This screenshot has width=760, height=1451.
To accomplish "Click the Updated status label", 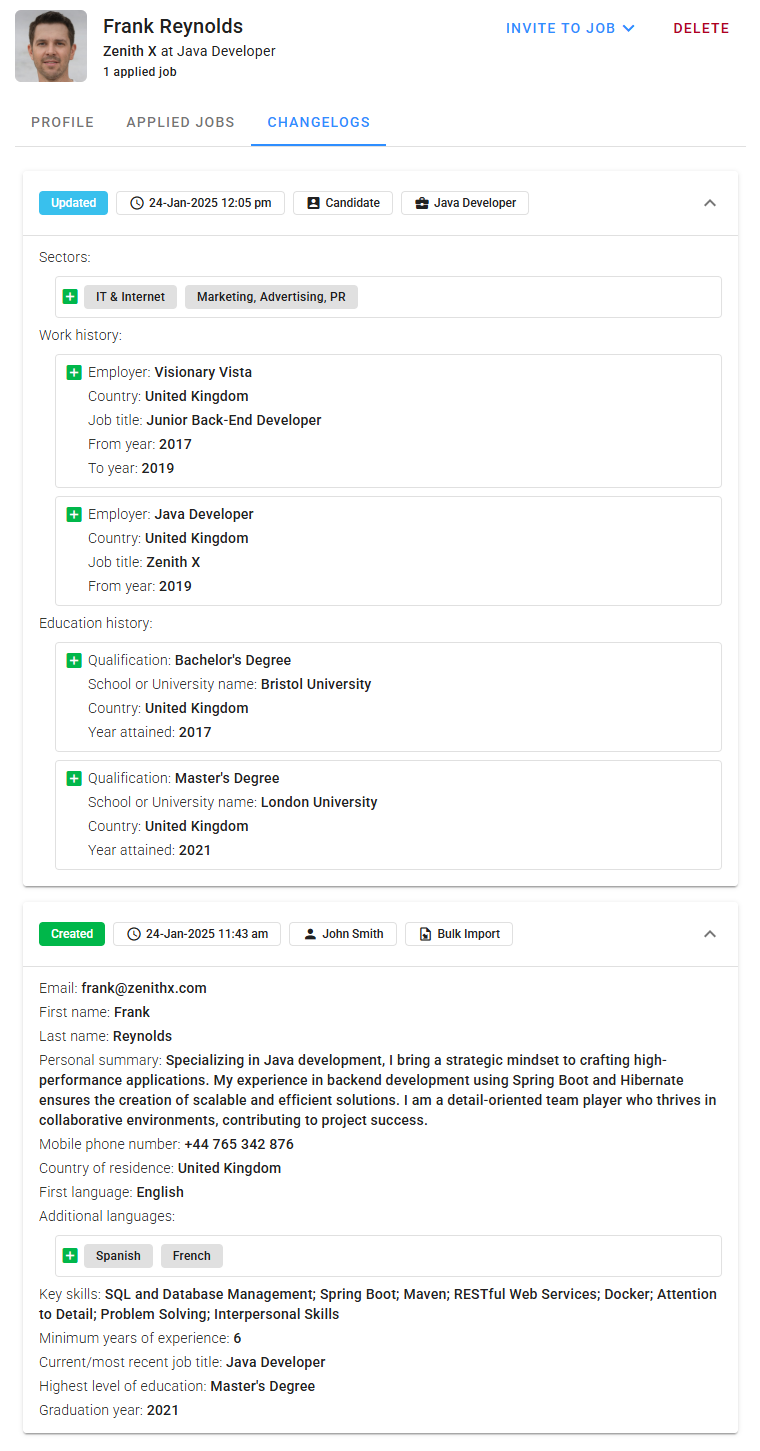I will click(x=73, y=202).
